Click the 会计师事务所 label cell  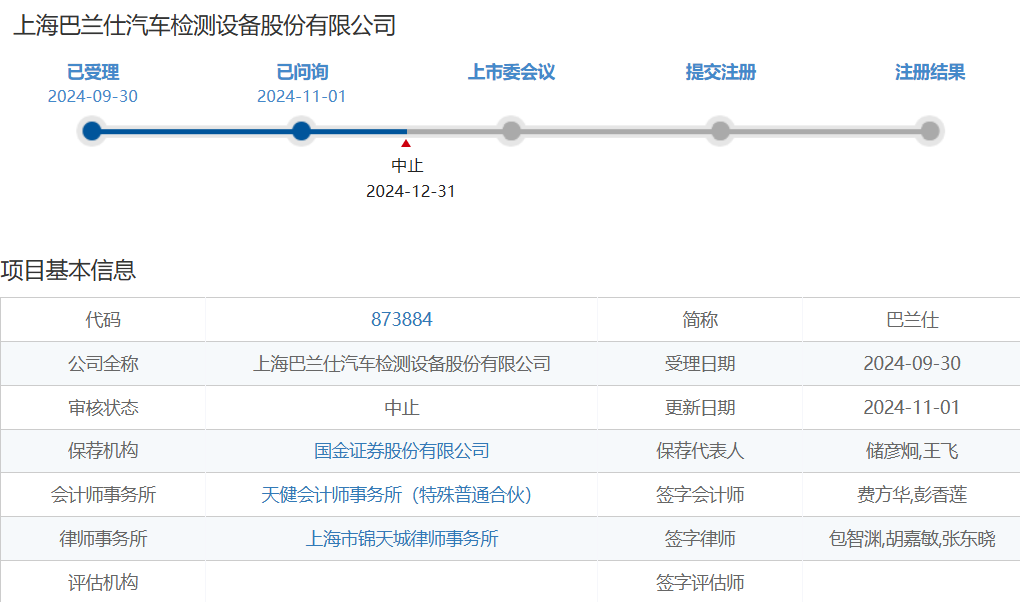pos(103,495)
